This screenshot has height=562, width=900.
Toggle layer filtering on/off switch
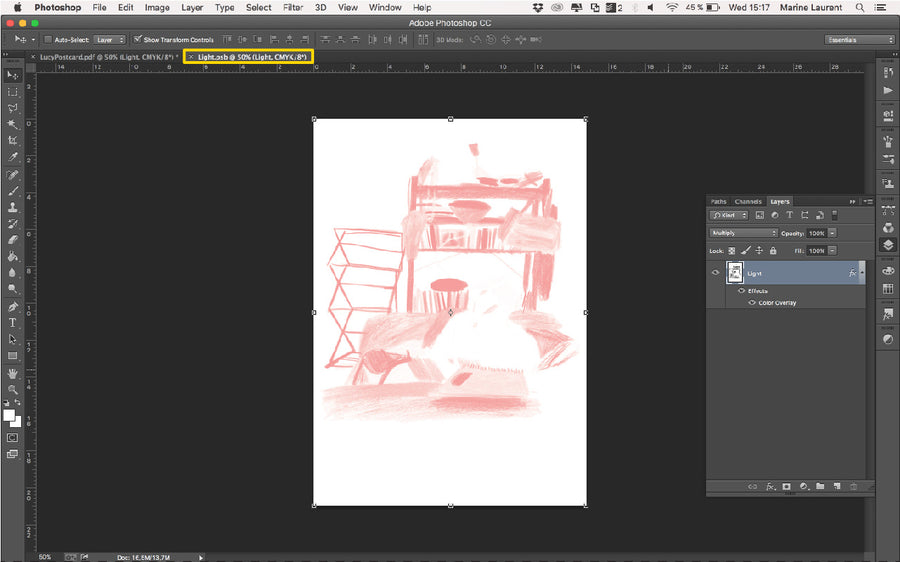coord(835,215)
